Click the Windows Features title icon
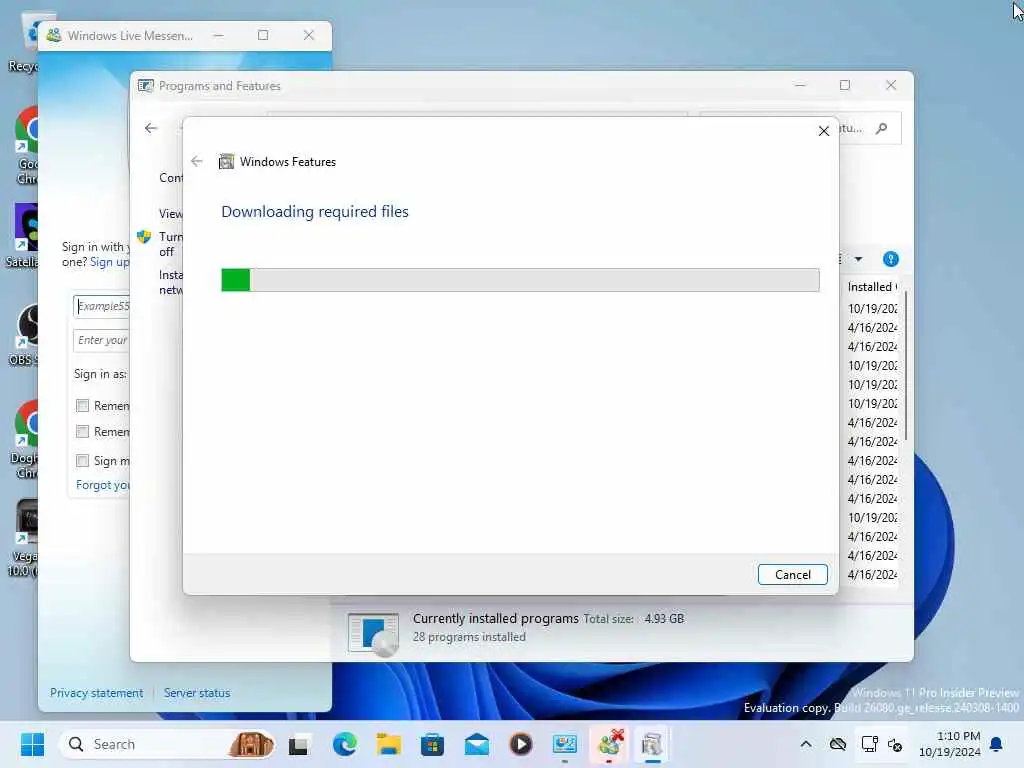 [226, 161]
